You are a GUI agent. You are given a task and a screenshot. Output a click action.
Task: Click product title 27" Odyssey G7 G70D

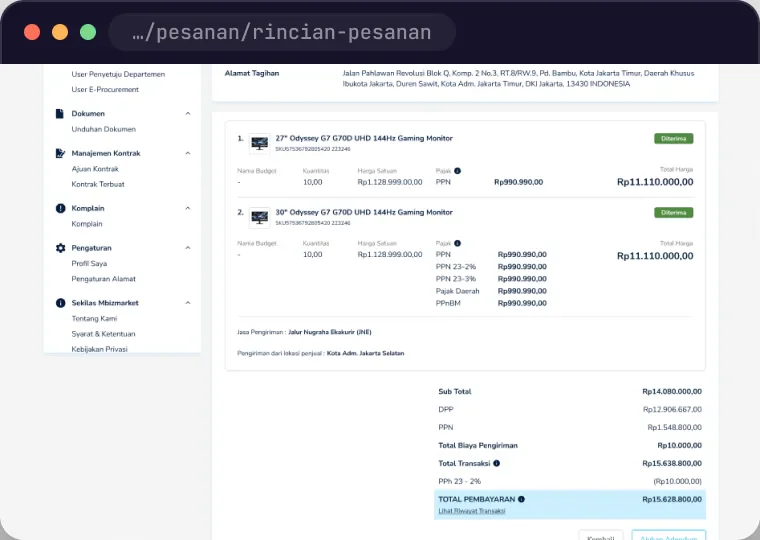coord(364,138)
